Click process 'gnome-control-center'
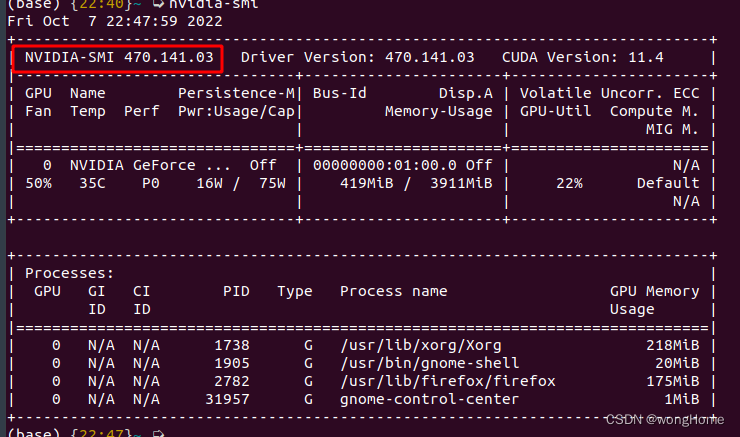This screenshot has width=740, height=437. 429,400
